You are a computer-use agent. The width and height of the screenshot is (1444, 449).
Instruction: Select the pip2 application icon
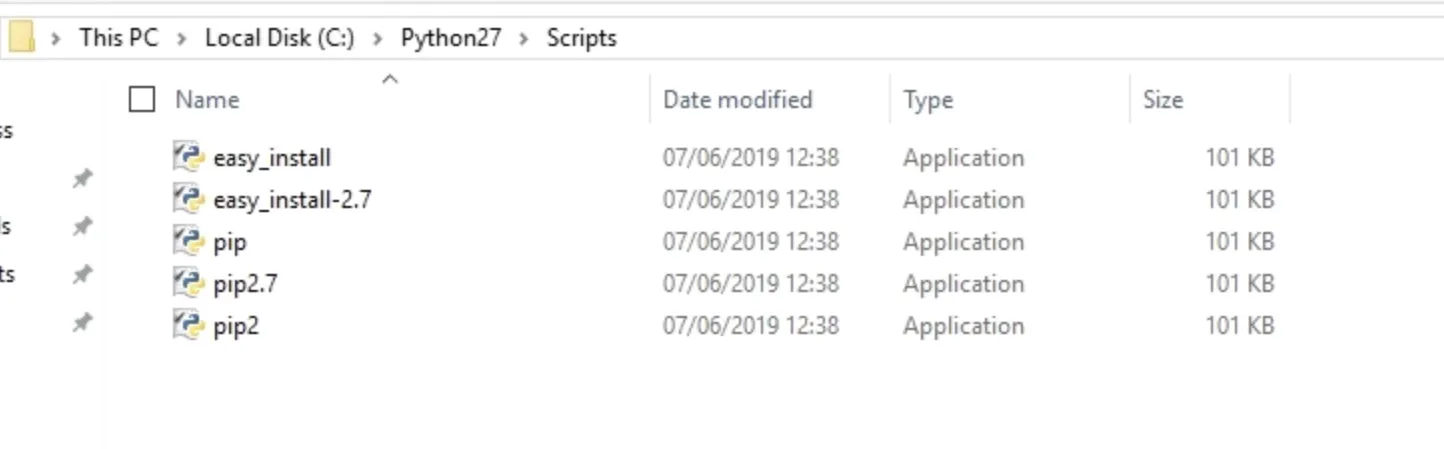188,325
